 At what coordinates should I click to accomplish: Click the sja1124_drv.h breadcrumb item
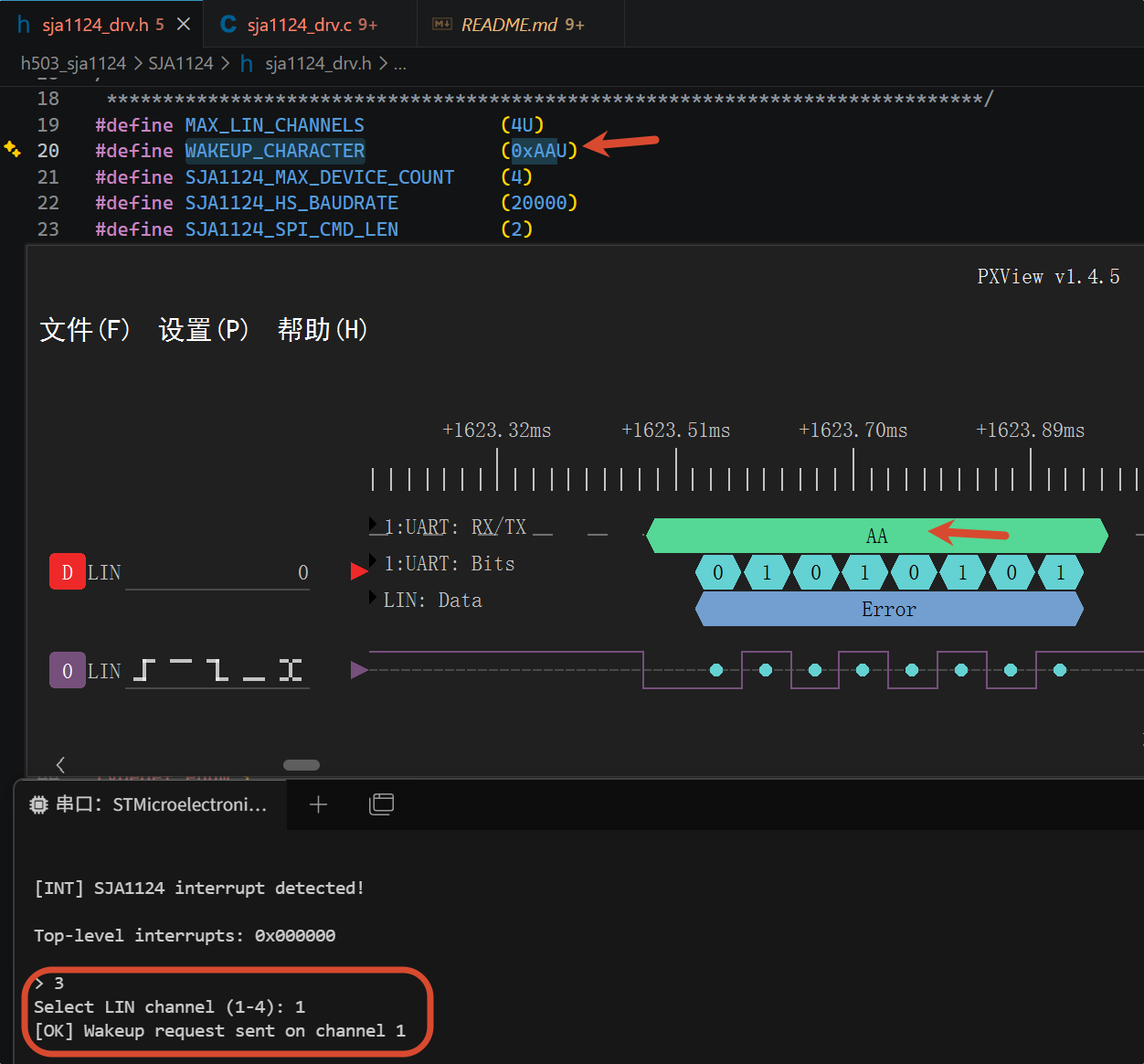pyautogui.click(x=317, y=63)
